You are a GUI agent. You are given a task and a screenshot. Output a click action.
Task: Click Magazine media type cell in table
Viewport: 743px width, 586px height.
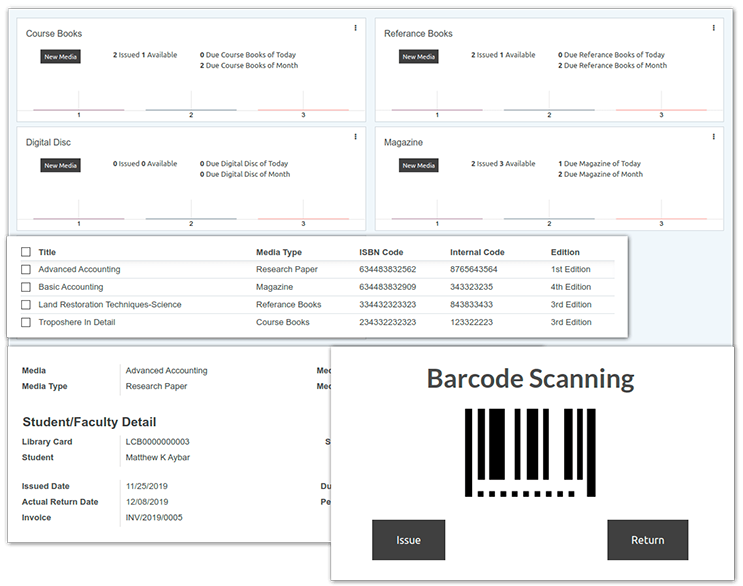click(274, 287)
